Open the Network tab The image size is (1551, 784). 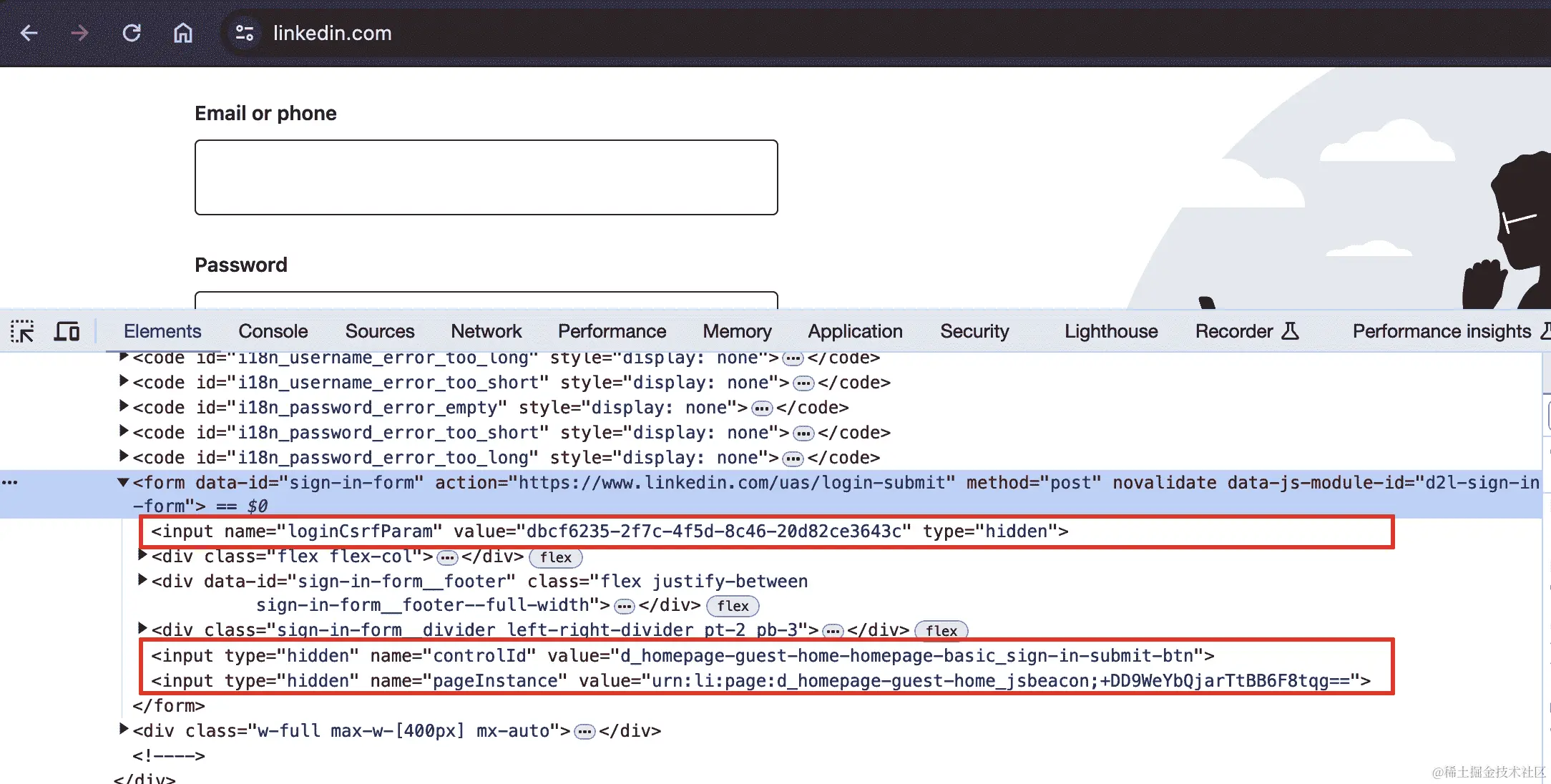(486, 331)
